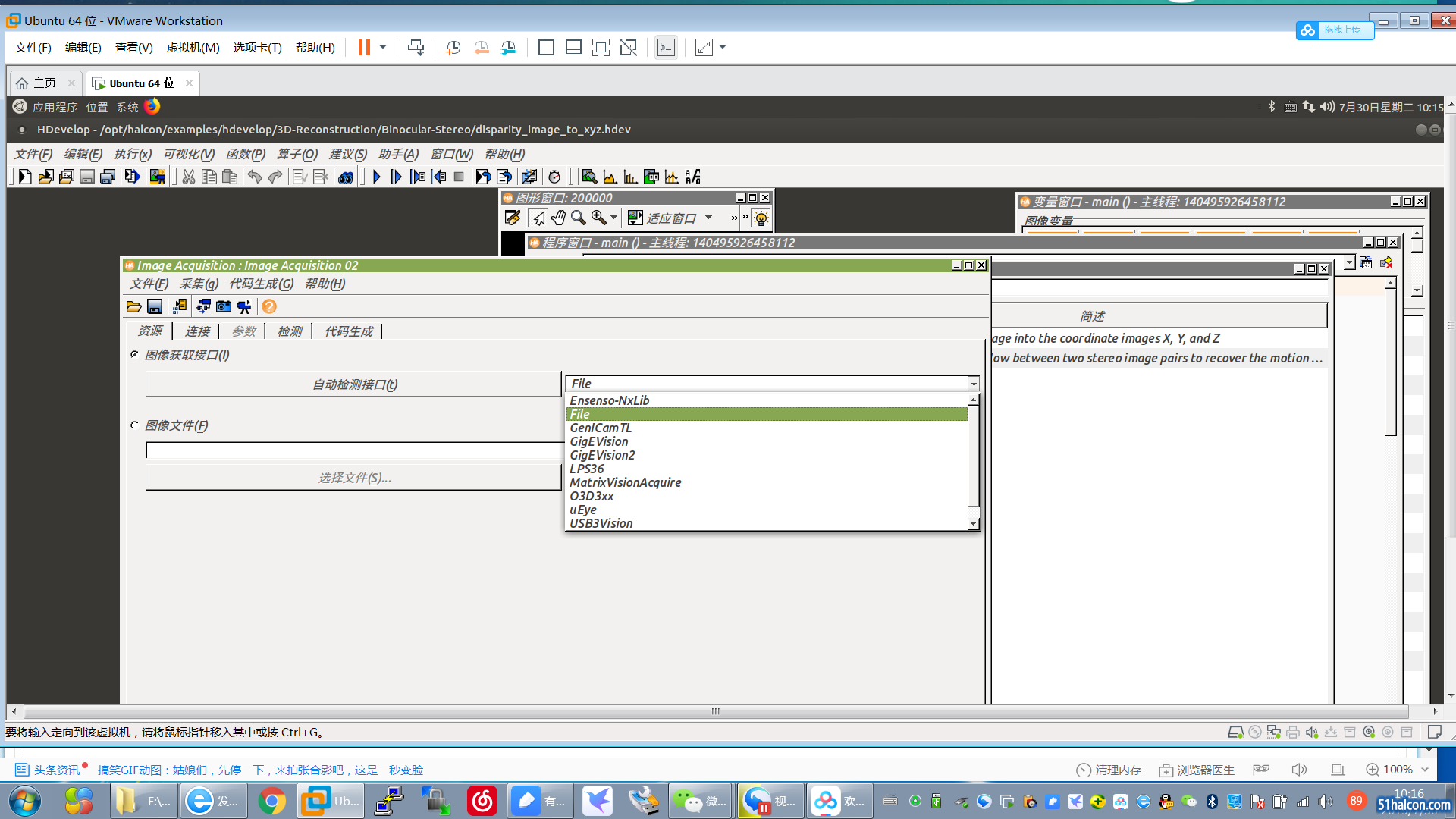
Task: Select the Image Acquisition Interface radio button
Action: pos(135,354)
